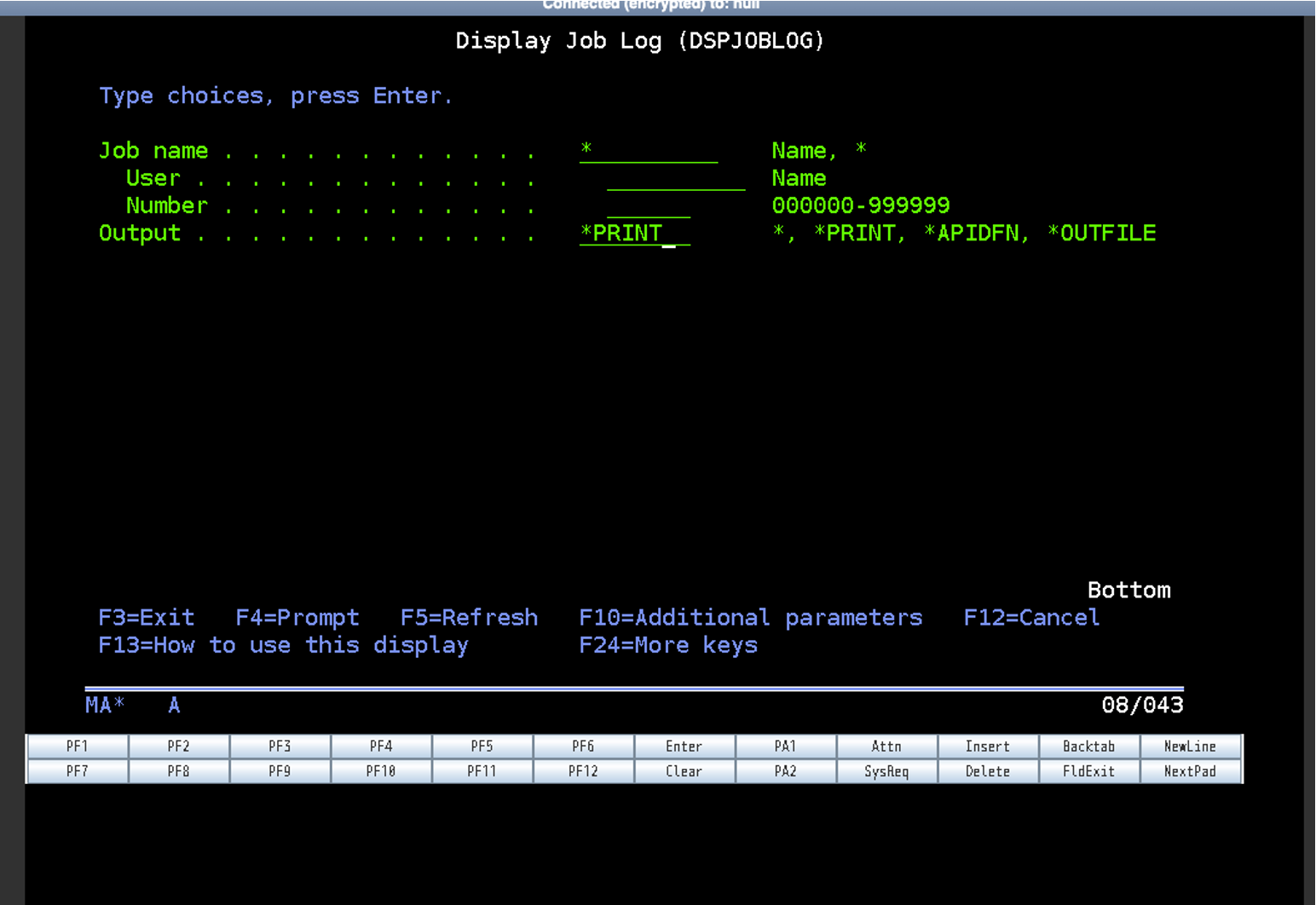This screenshot has width=1316, height=905.
Task: Click the 'Connected (encrypted)' title bar text
Action: point(651,5)
